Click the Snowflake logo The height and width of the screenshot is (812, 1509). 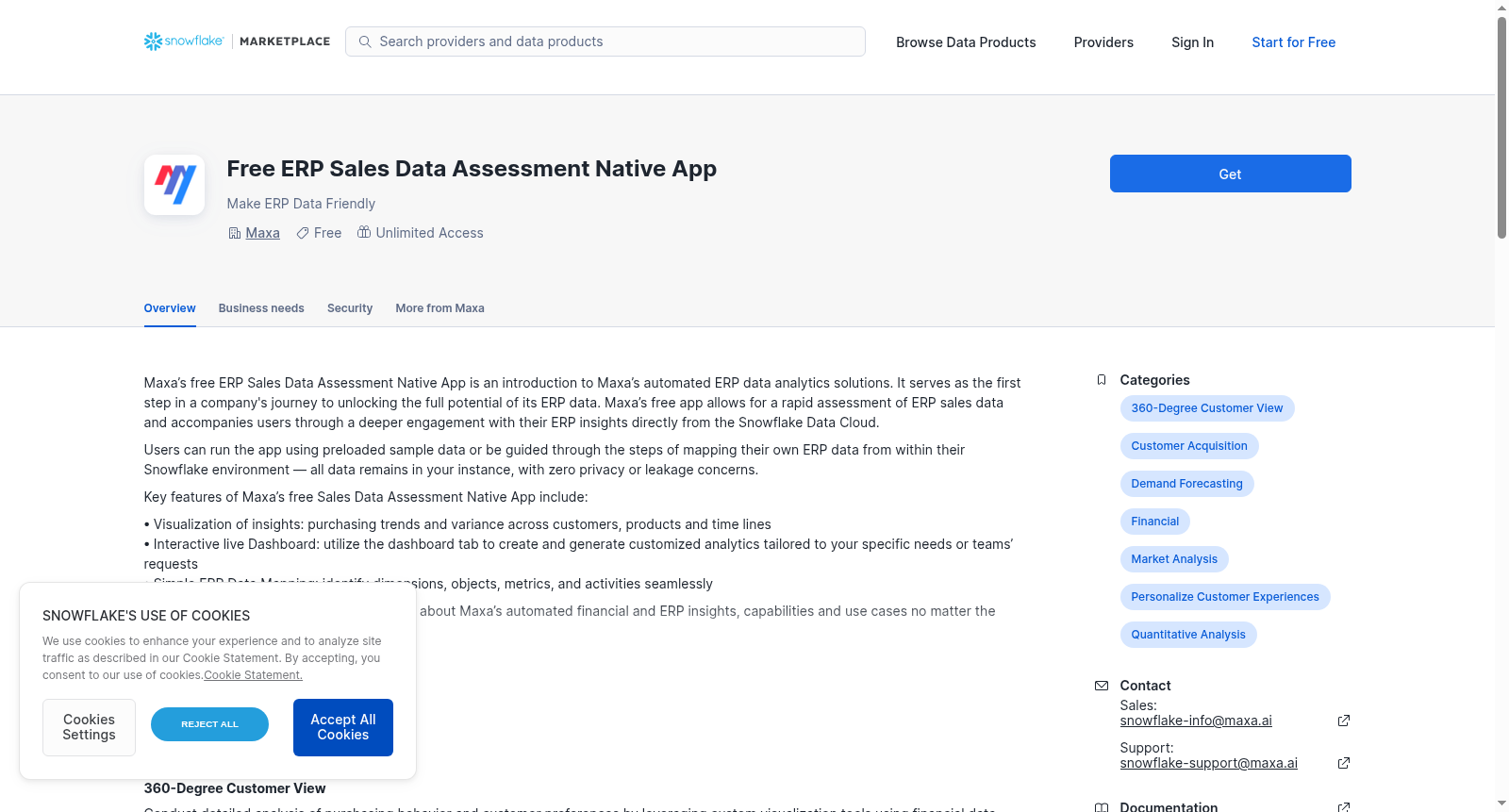(184, 41)
